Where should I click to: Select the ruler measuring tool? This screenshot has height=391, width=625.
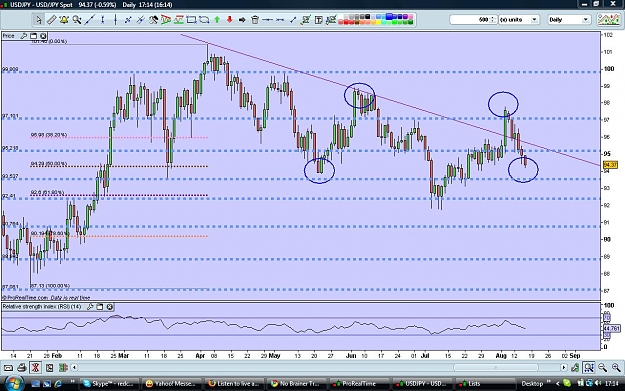coord(51,20)
